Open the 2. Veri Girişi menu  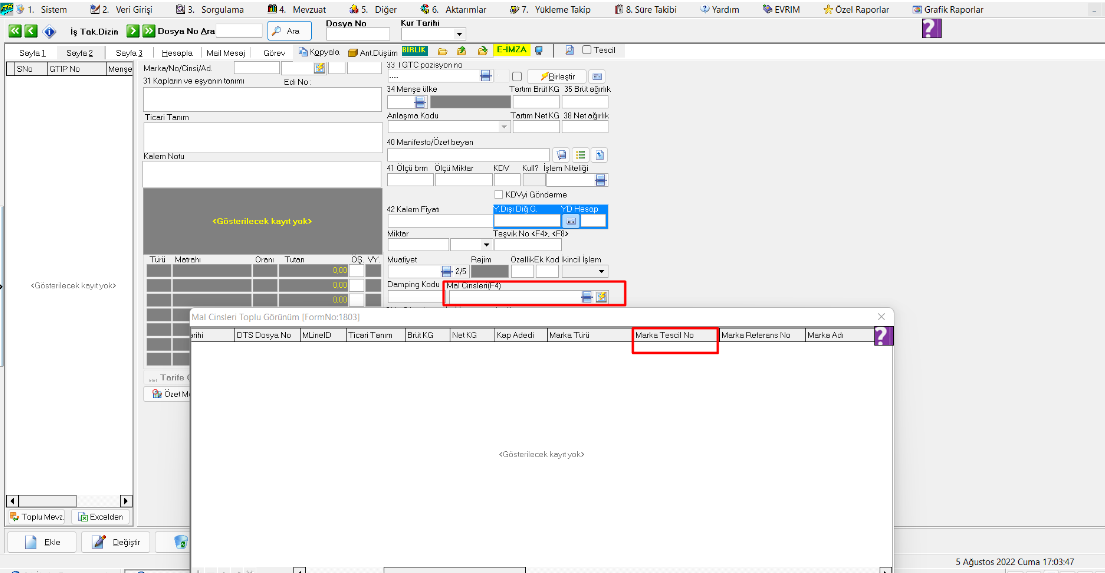point(121,10)
